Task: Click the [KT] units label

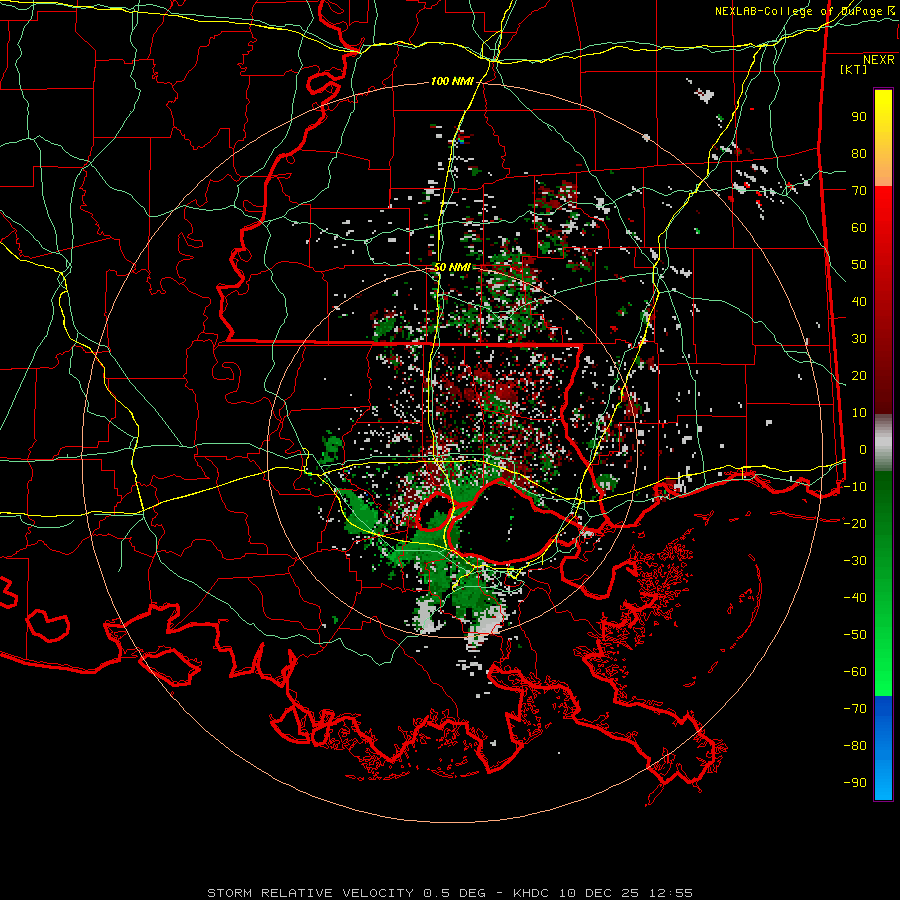Action: point(853,69)
